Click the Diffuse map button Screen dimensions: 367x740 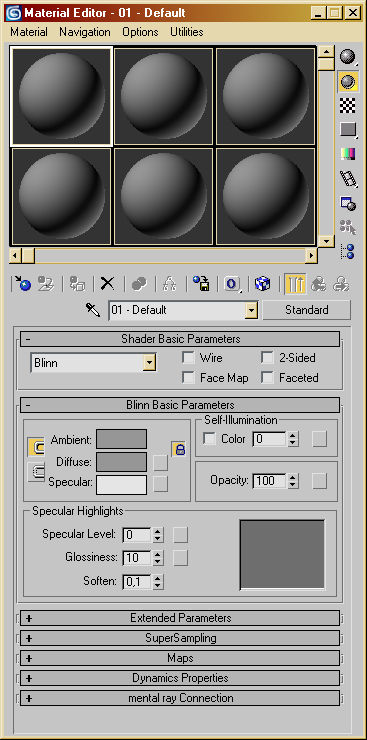click(x=160, y=462)
